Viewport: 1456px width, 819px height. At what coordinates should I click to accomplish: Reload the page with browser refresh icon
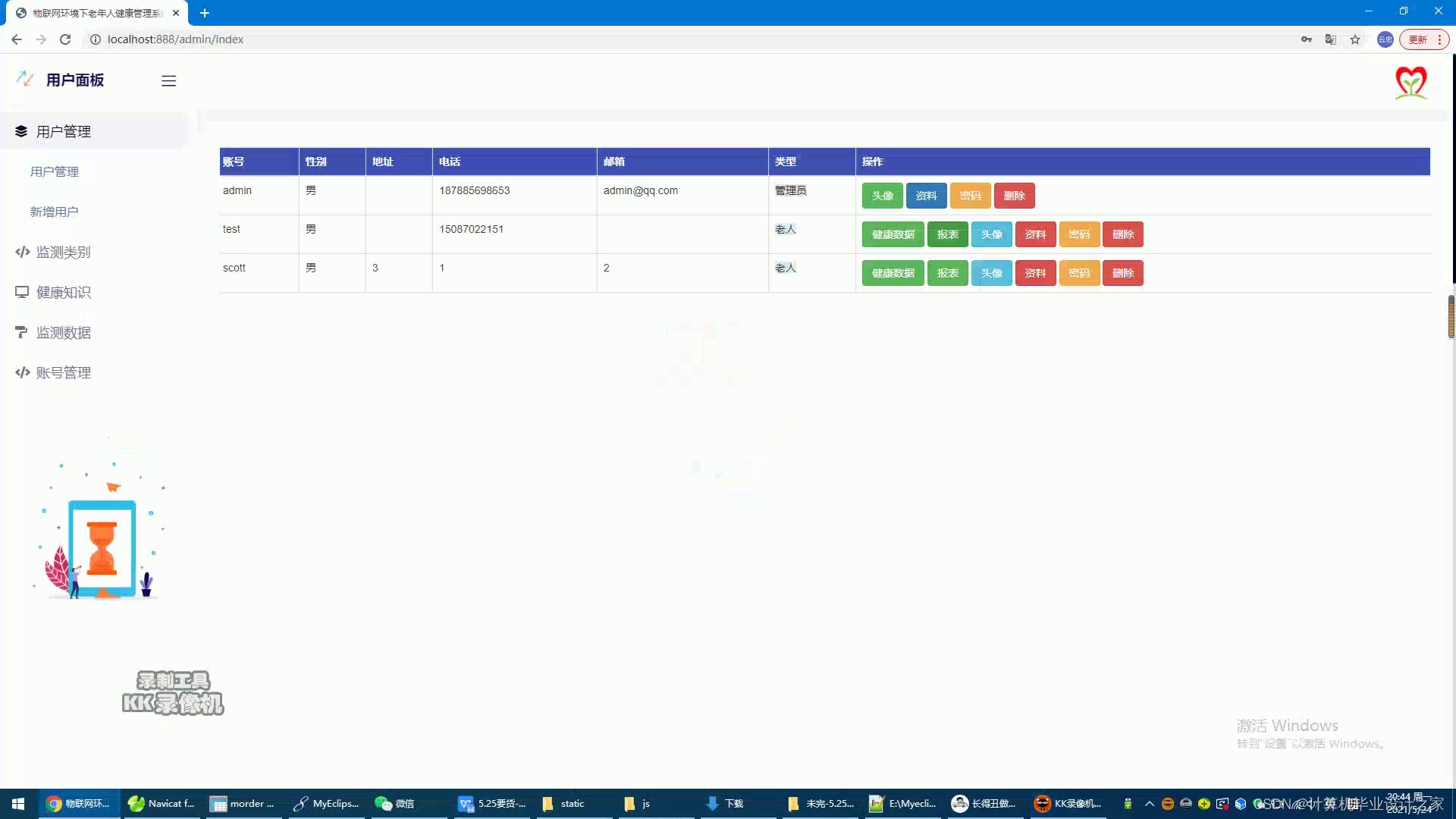click(65, 39)
